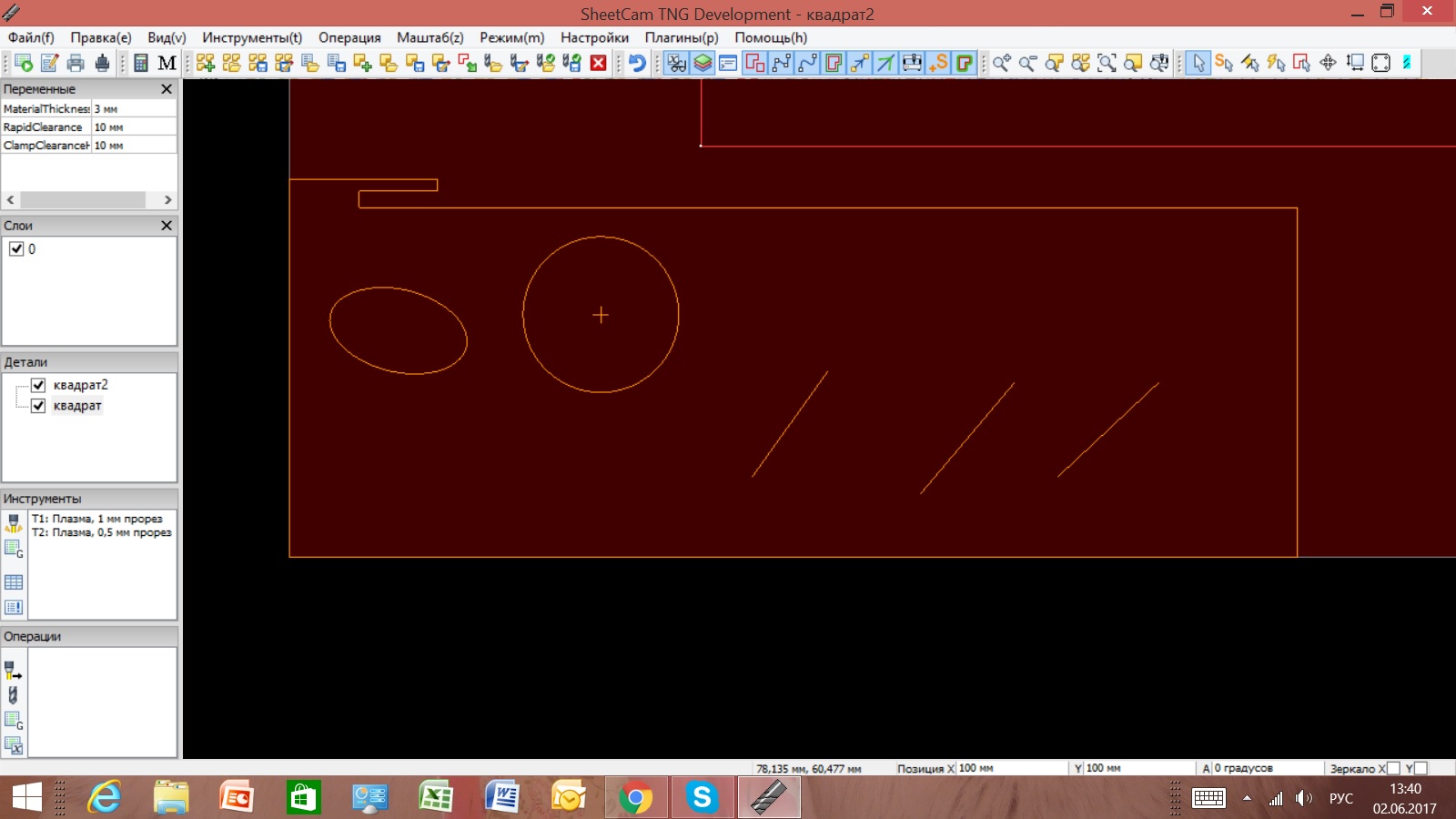Click the drill bit operation icon
Screen dimensions: 1456x819
pos(13,695)
